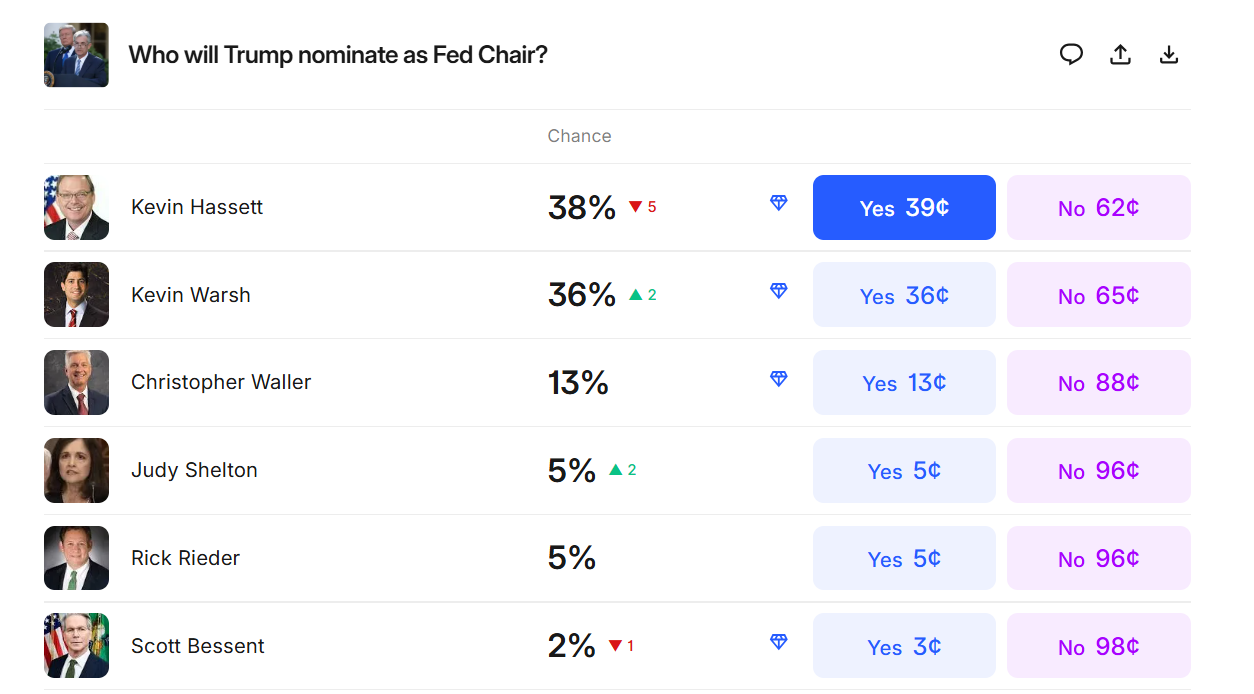
Task: Click the market's main thumbnail image
Action: point(76,55)
